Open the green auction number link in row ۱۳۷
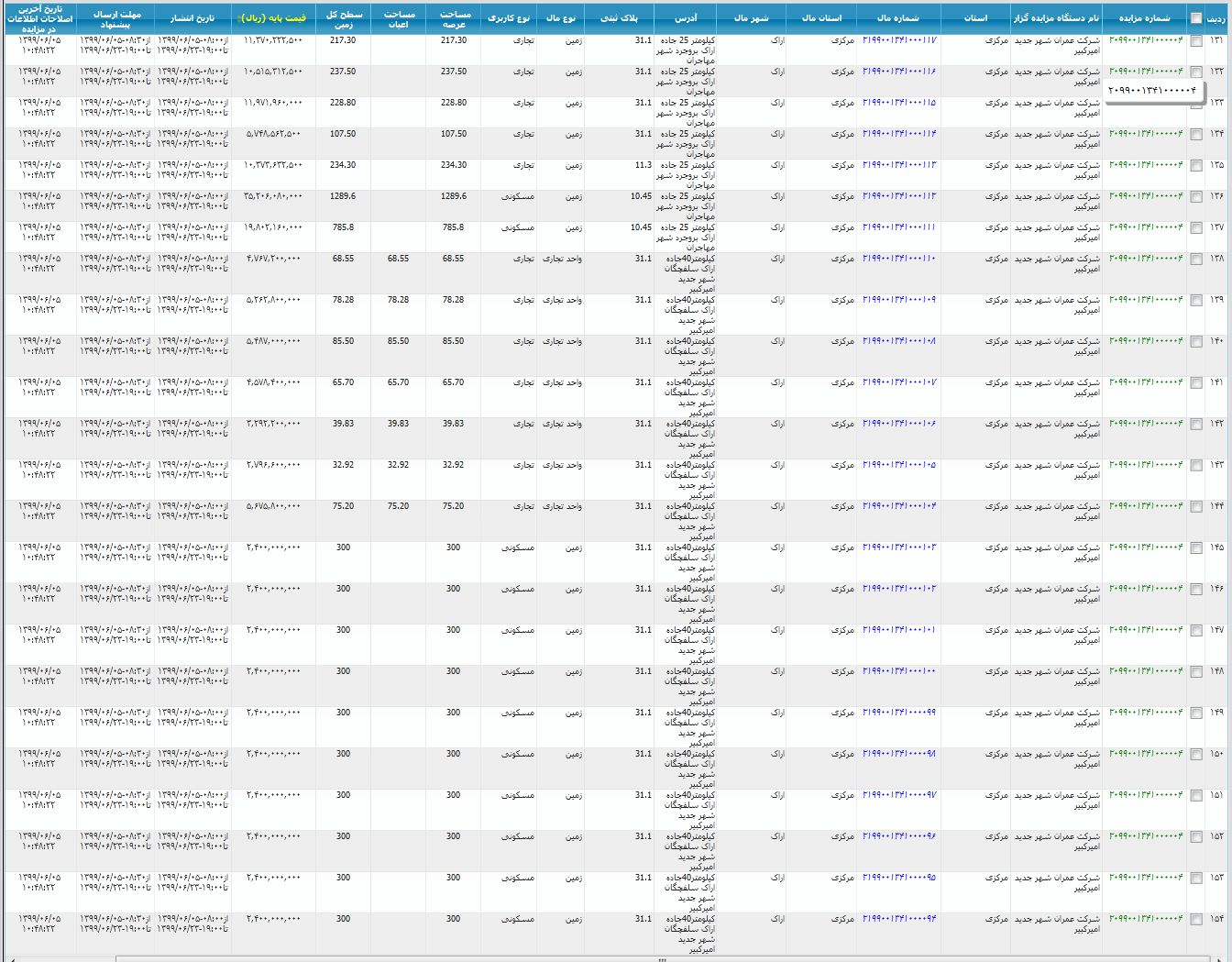The height and width of the screenshot is (962, 1232). click(1146, 227)
